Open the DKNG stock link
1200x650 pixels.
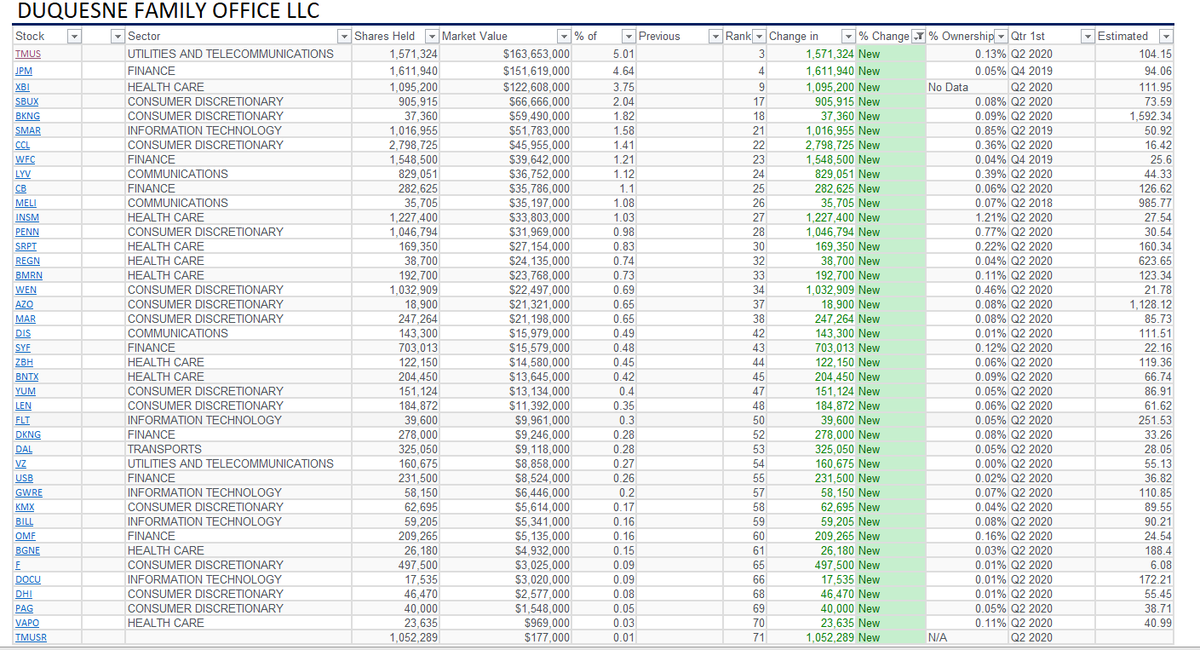pos(27,434)
